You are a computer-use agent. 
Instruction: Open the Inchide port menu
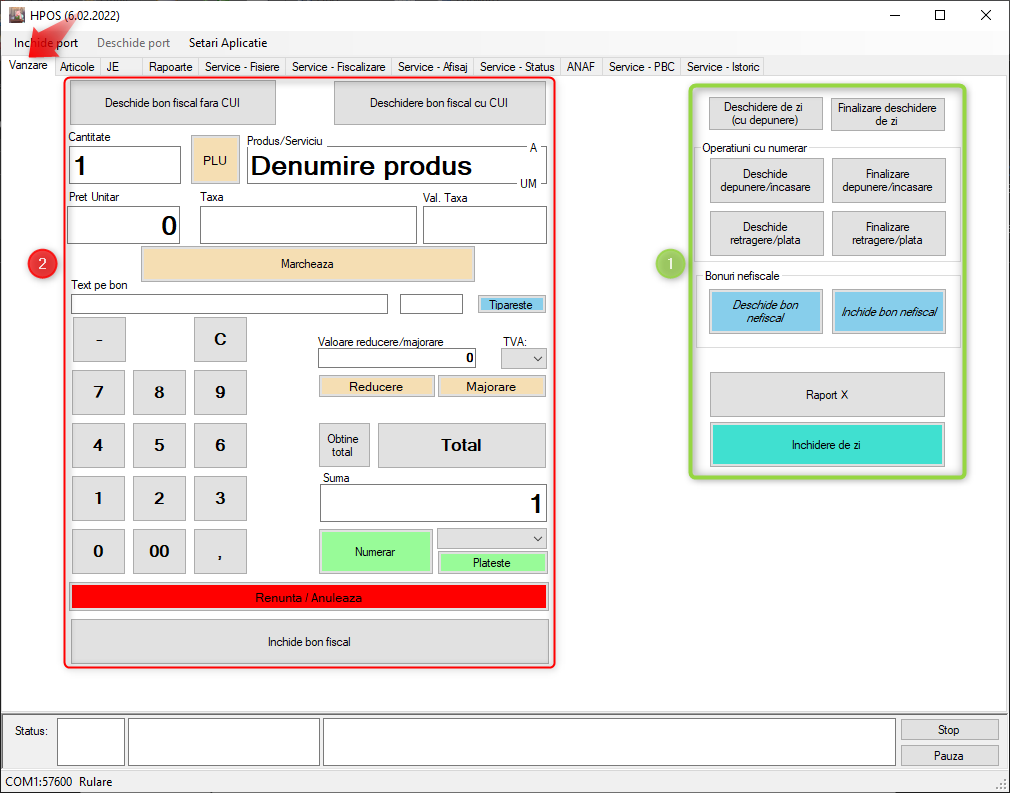[46, 43]
